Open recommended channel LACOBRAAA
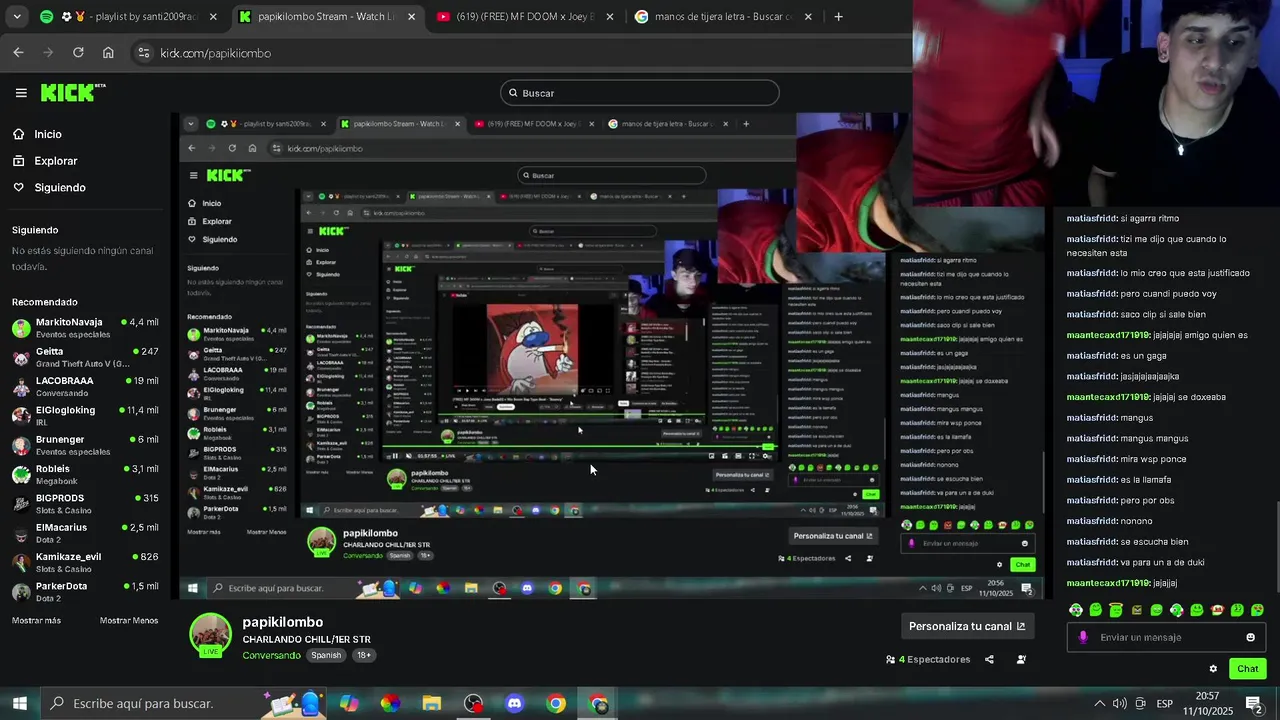This screenshot has height=720, width=1280. 85,386
